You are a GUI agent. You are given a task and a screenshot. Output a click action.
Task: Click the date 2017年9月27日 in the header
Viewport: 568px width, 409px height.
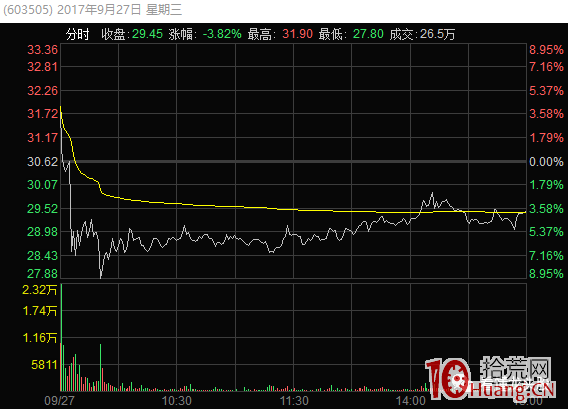click(x=99, y=10)
